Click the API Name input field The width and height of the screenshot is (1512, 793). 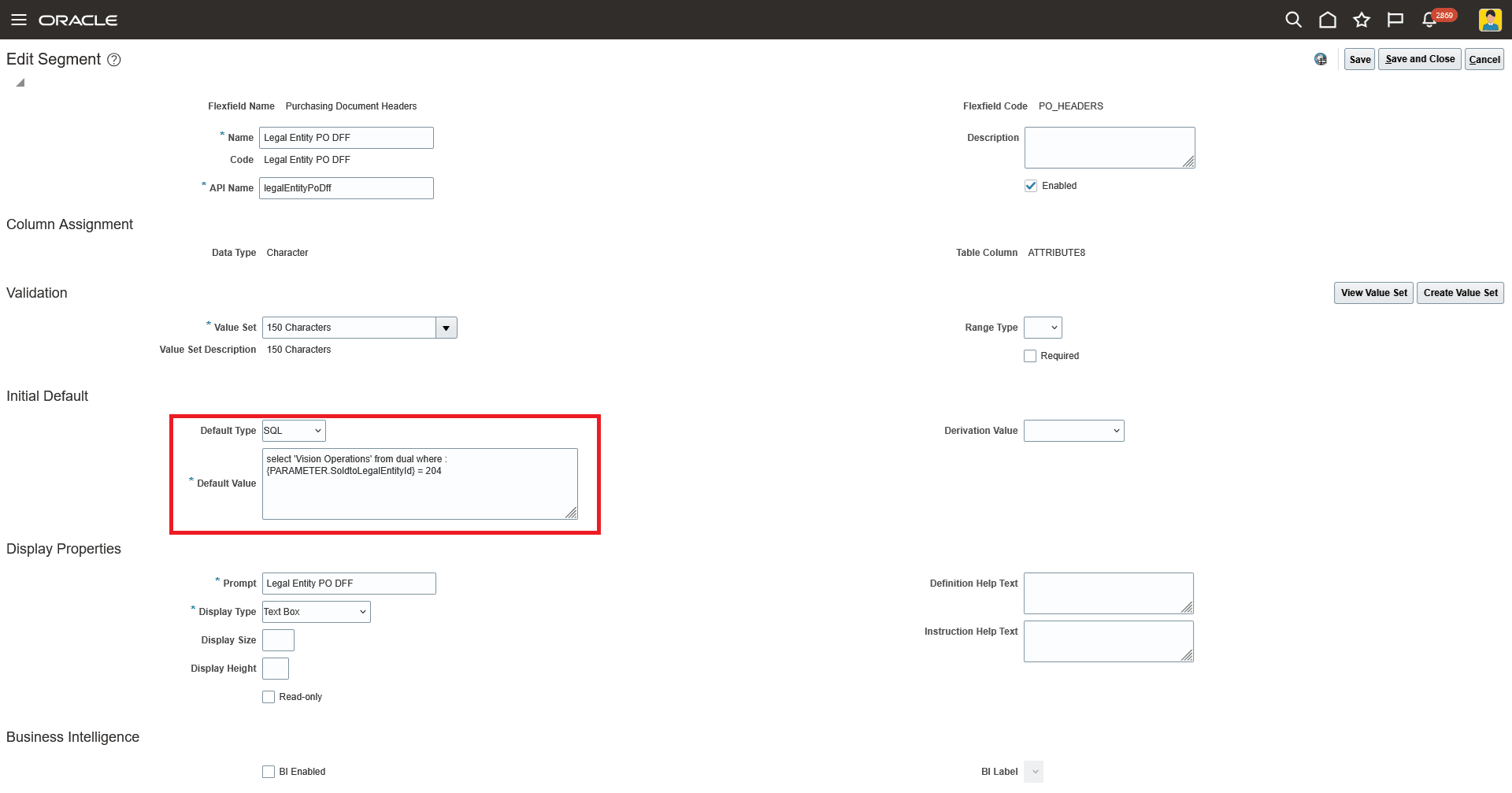[x=346, y=188]
